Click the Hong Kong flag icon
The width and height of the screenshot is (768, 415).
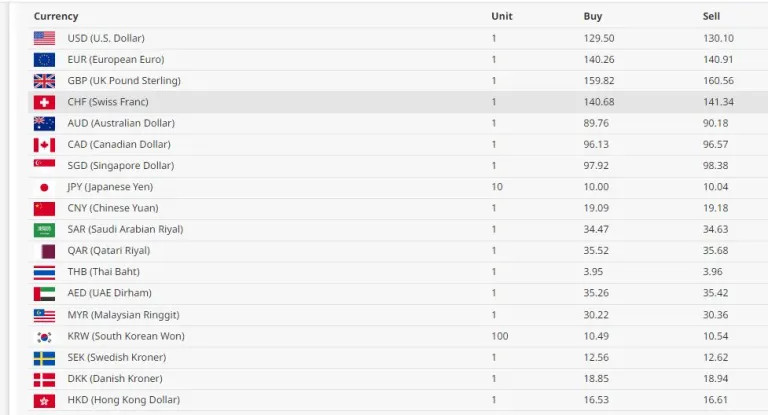(44, 401)
